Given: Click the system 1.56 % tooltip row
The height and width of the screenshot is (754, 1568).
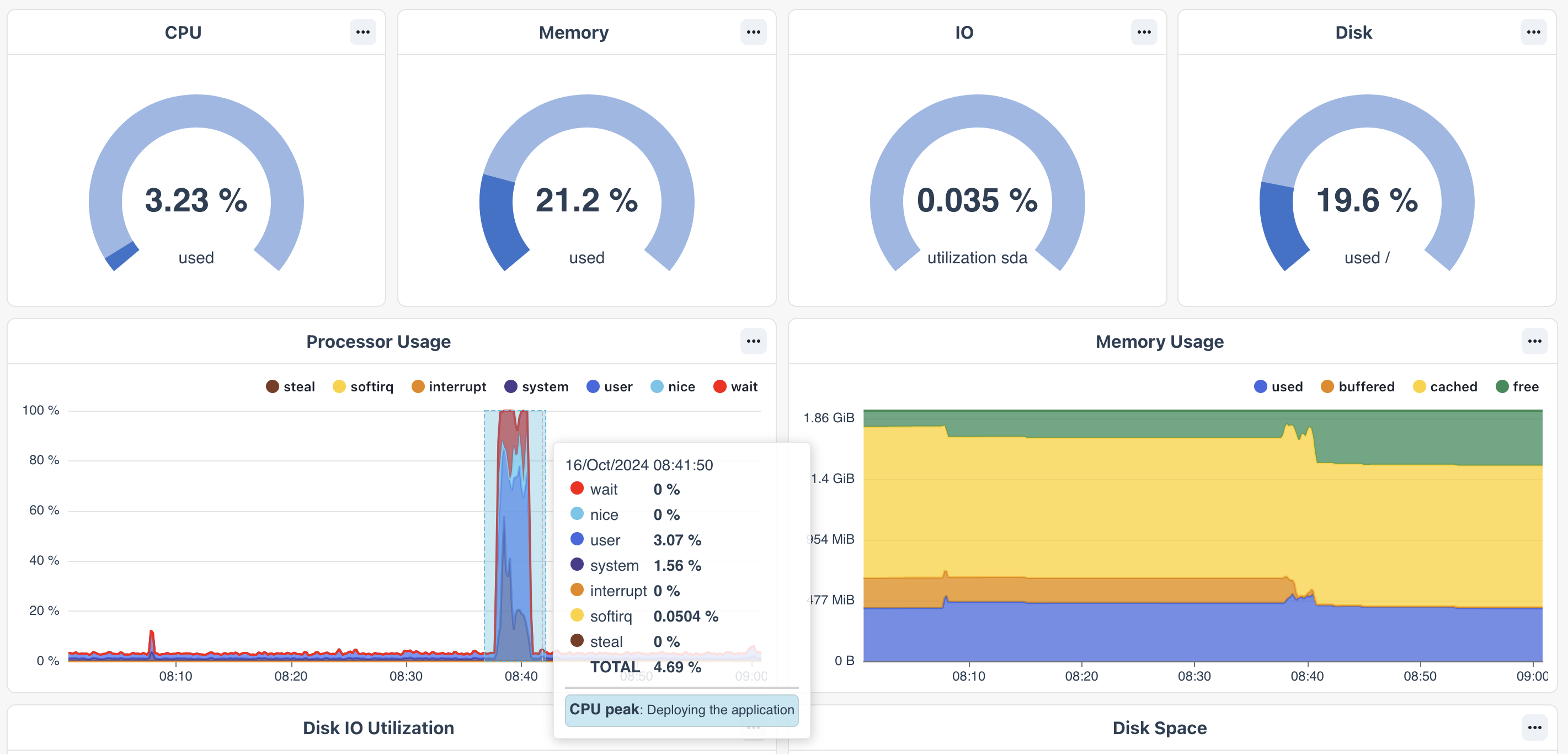Looking at the screenshot, I should coord(636,565).
